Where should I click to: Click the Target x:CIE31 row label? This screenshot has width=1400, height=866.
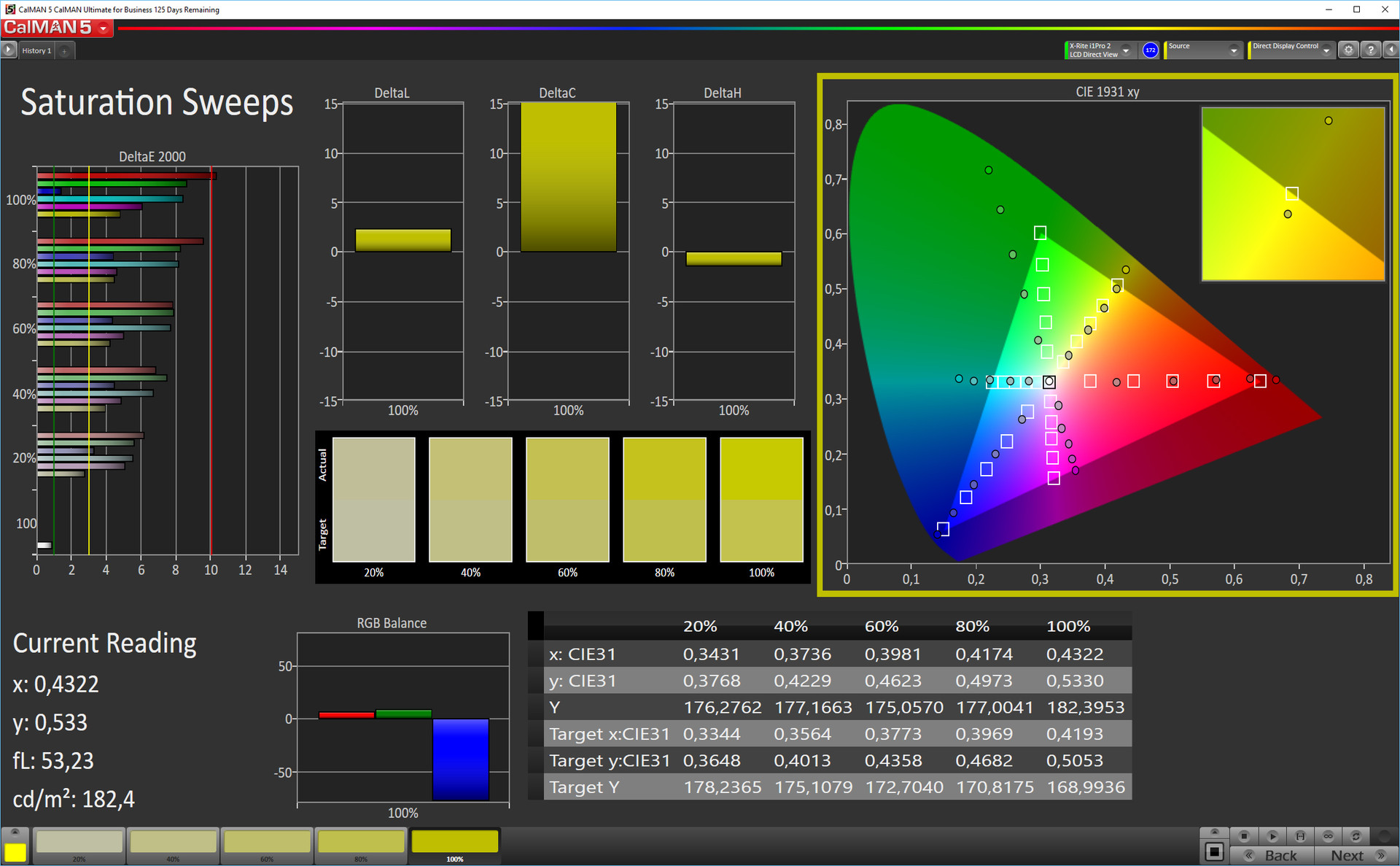(x=609, y=734)
